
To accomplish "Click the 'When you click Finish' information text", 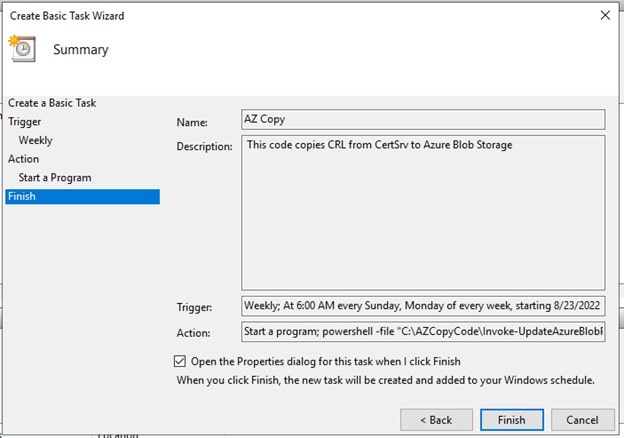I will (385, 380).
